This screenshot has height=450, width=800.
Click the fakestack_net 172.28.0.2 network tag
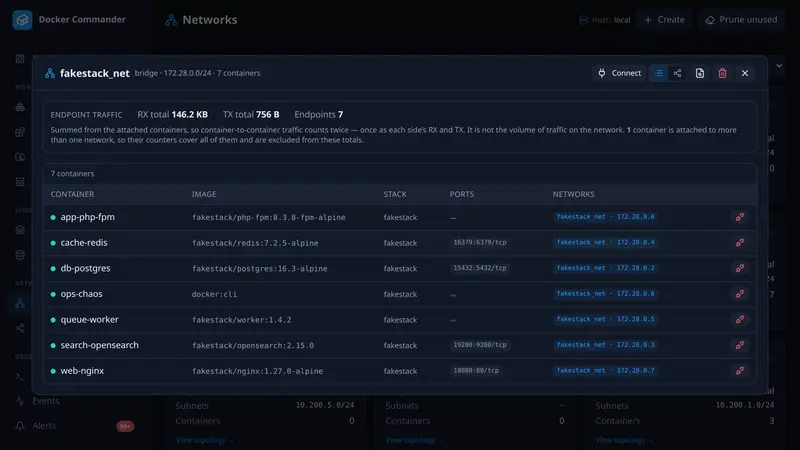click(x=606, y=268)
